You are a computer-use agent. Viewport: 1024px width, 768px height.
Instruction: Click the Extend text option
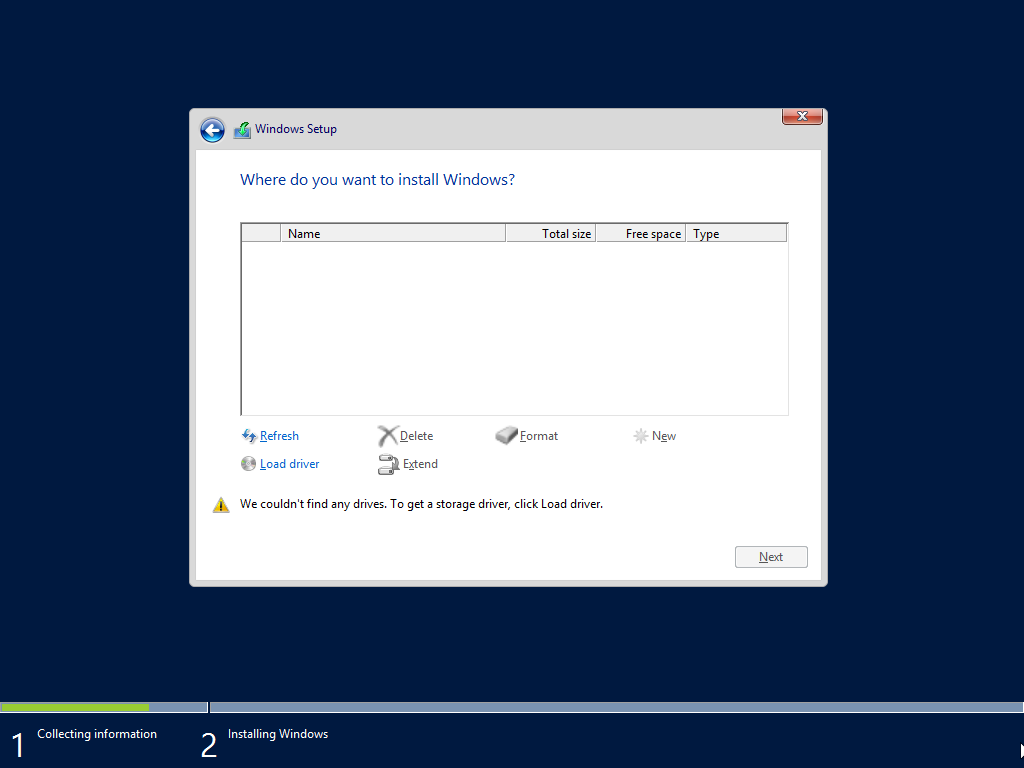tap(420, 464)
